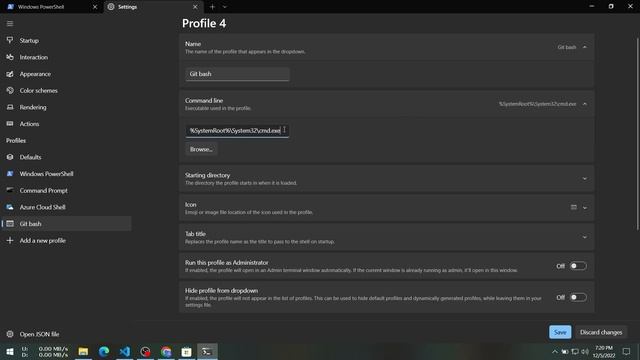
Task: Select the Azure Cloud Shell profile
Action: tap(66, 207)
